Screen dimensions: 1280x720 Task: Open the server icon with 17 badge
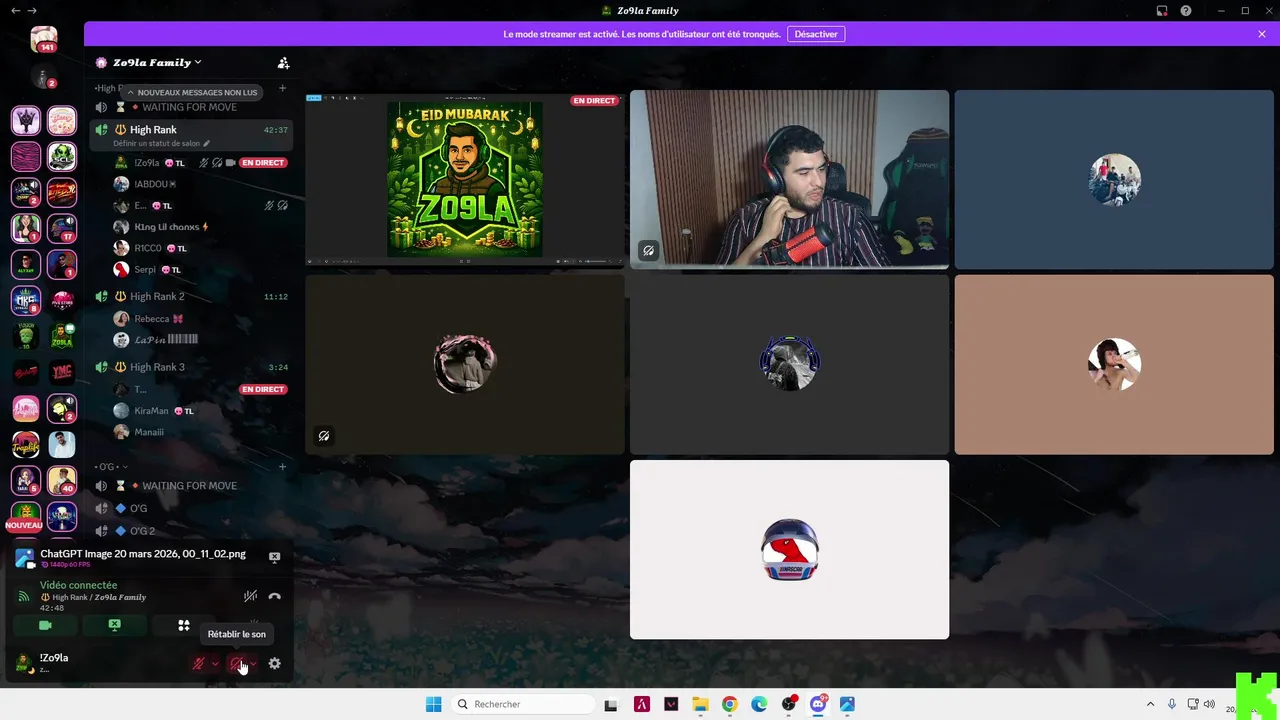(62, 228)
